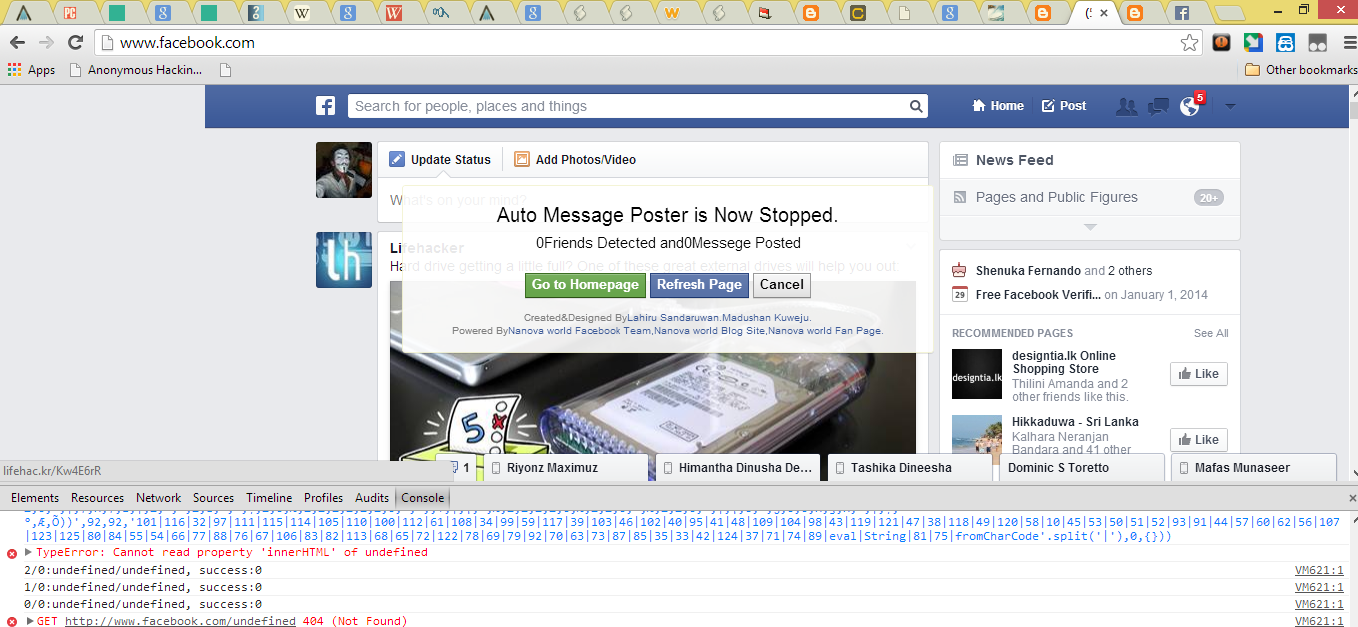Screen dimensions: 1358x627
Task: Click the Lifehacker page logo thumbnail
Action: point(344,260)
